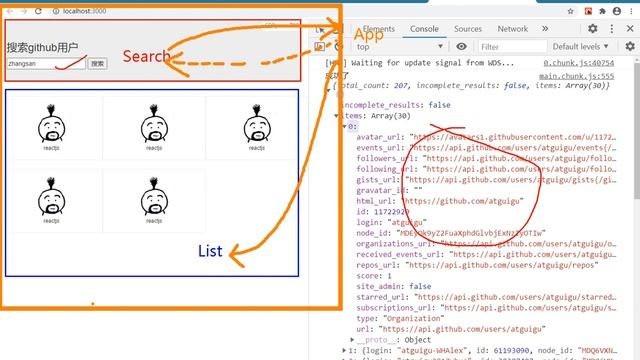Click the html_url value https://github.com/atguigu

pos(462,201)
